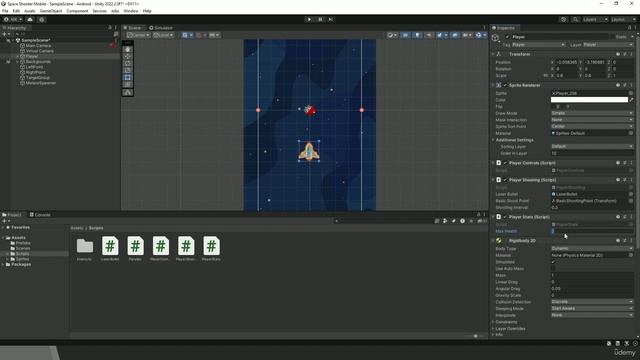The height and width of the screenshot is (360, 640).
Task: Open the Sorting Layer dropdown
Action: (592, 146)
